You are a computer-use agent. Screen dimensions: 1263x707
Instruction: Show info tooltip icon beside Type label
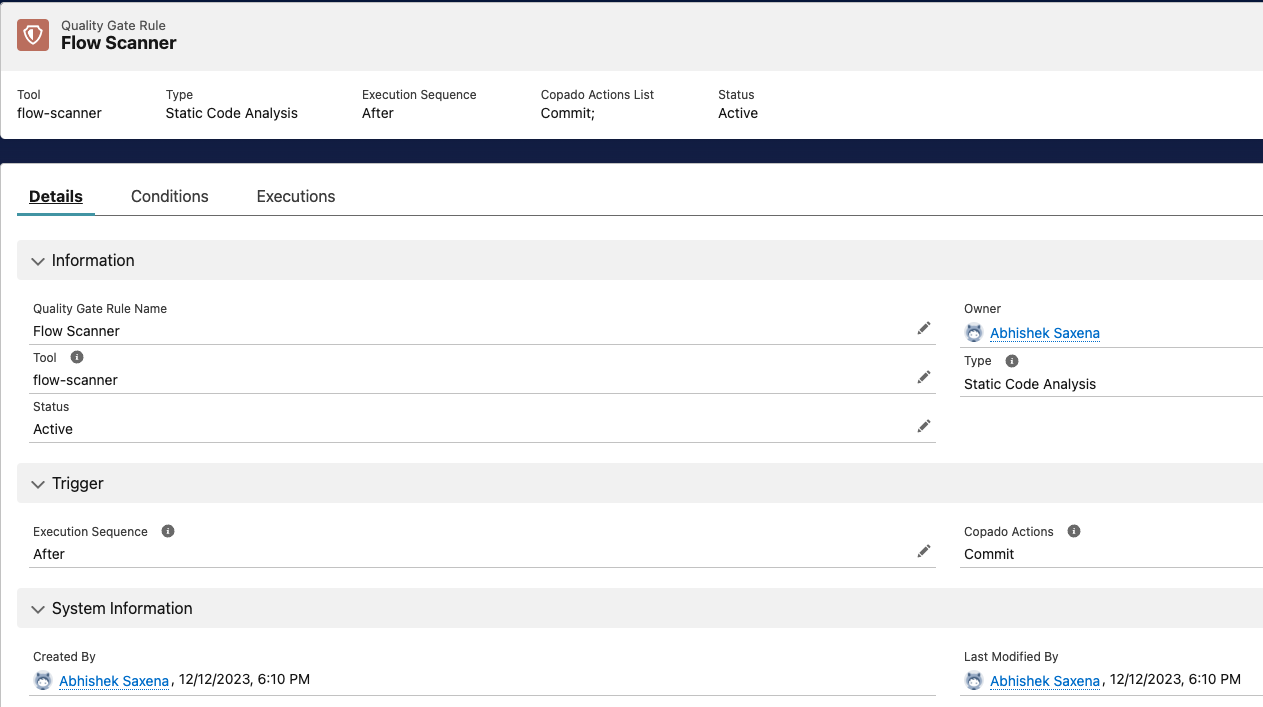coord(1011,361)
